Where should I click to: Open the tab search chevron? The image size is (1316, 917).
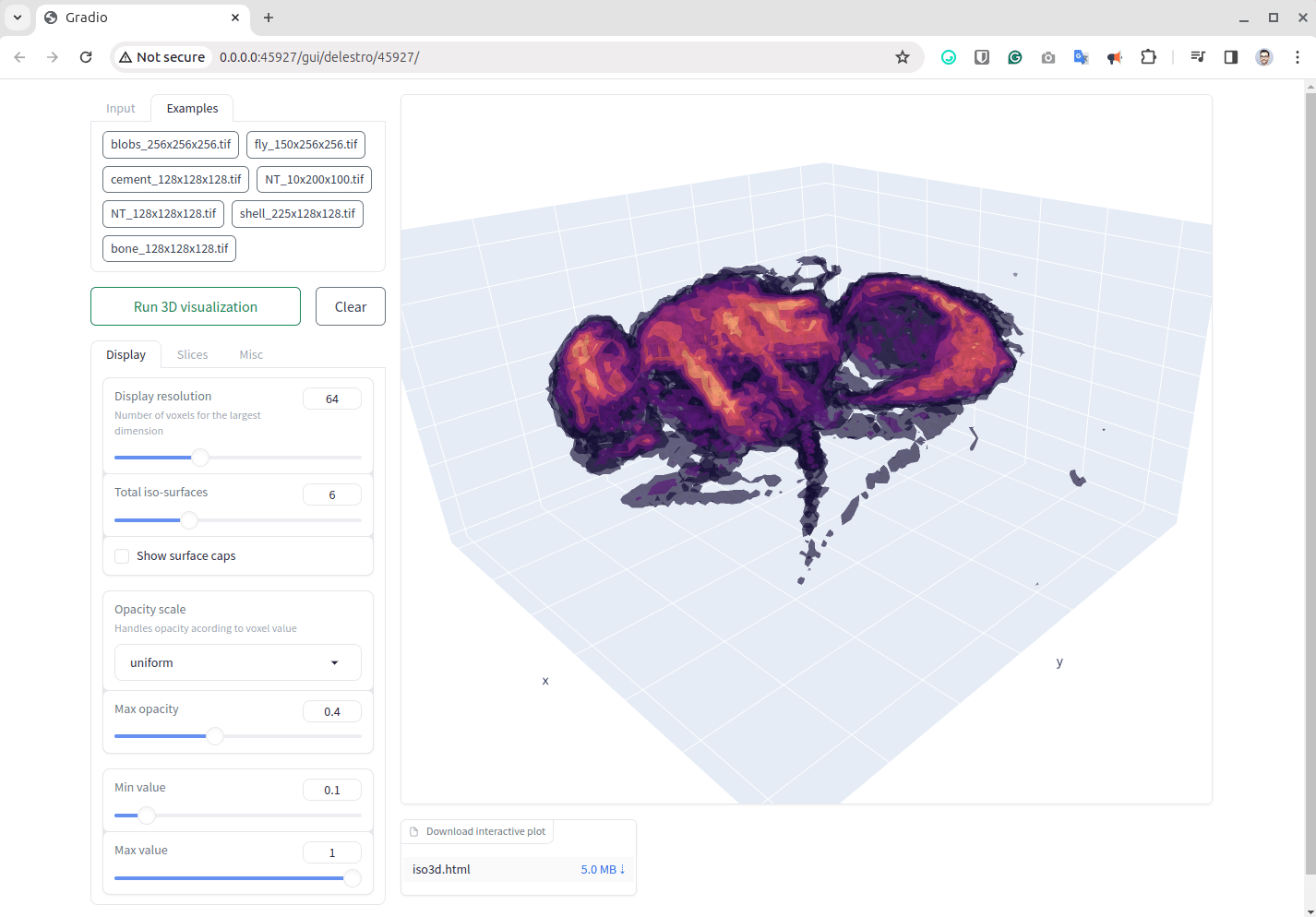(18, 18)
